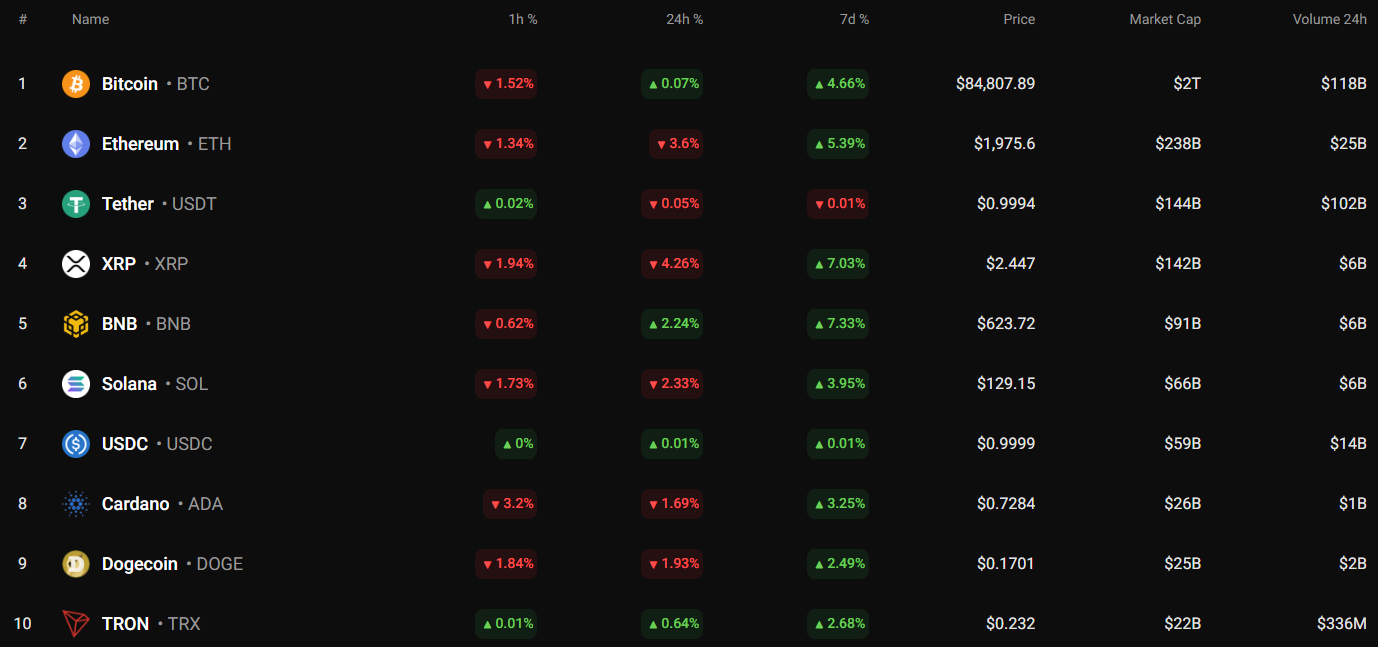
Task: Click the XRP logo icon
Action: pyautogui.click(x=76, y=264)
